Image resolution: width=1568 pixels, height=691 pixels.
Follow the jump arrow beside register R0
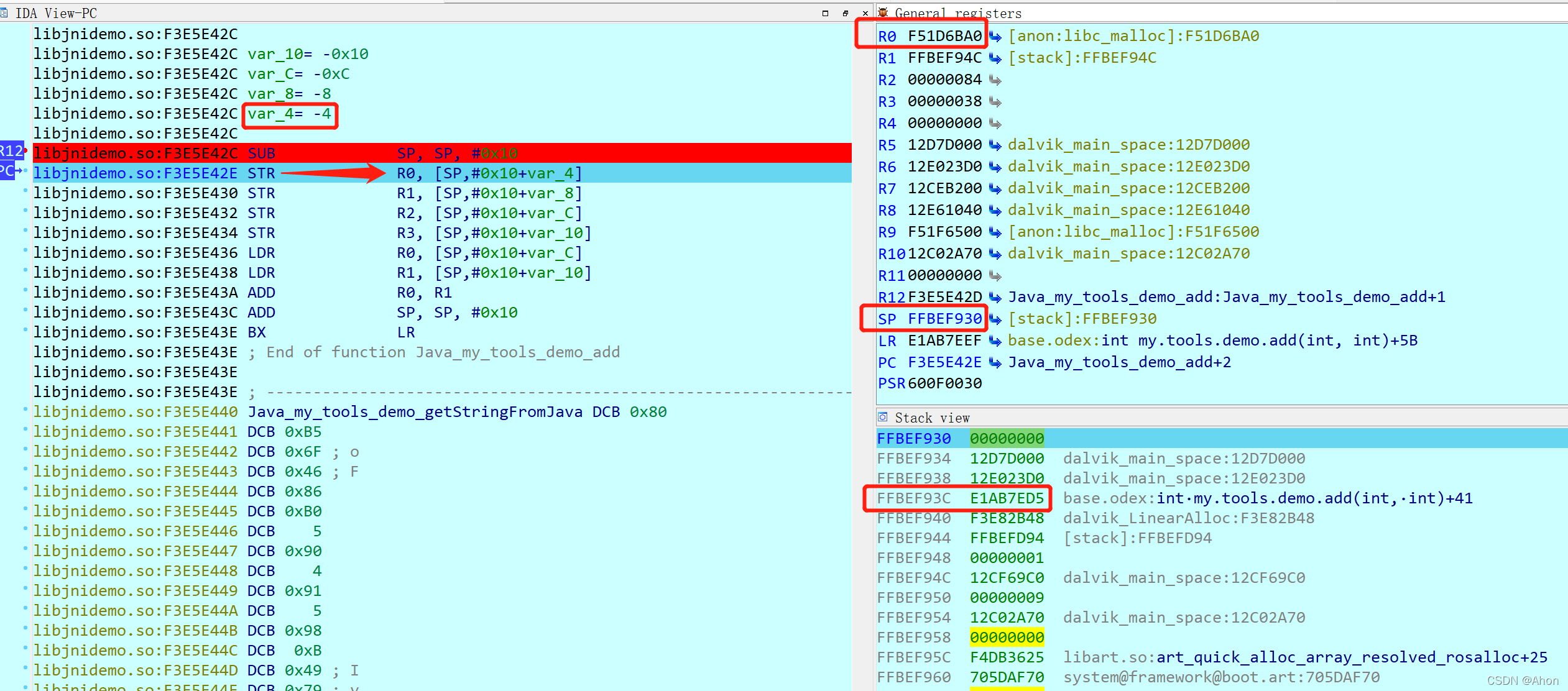(x=995, y=36)
